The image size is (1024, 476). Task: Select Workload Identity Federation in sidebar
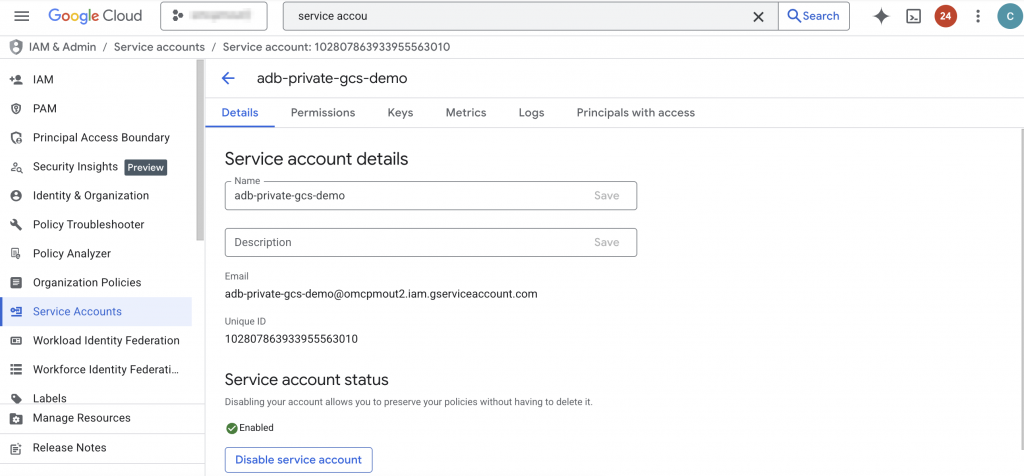(x=106, y=341)
